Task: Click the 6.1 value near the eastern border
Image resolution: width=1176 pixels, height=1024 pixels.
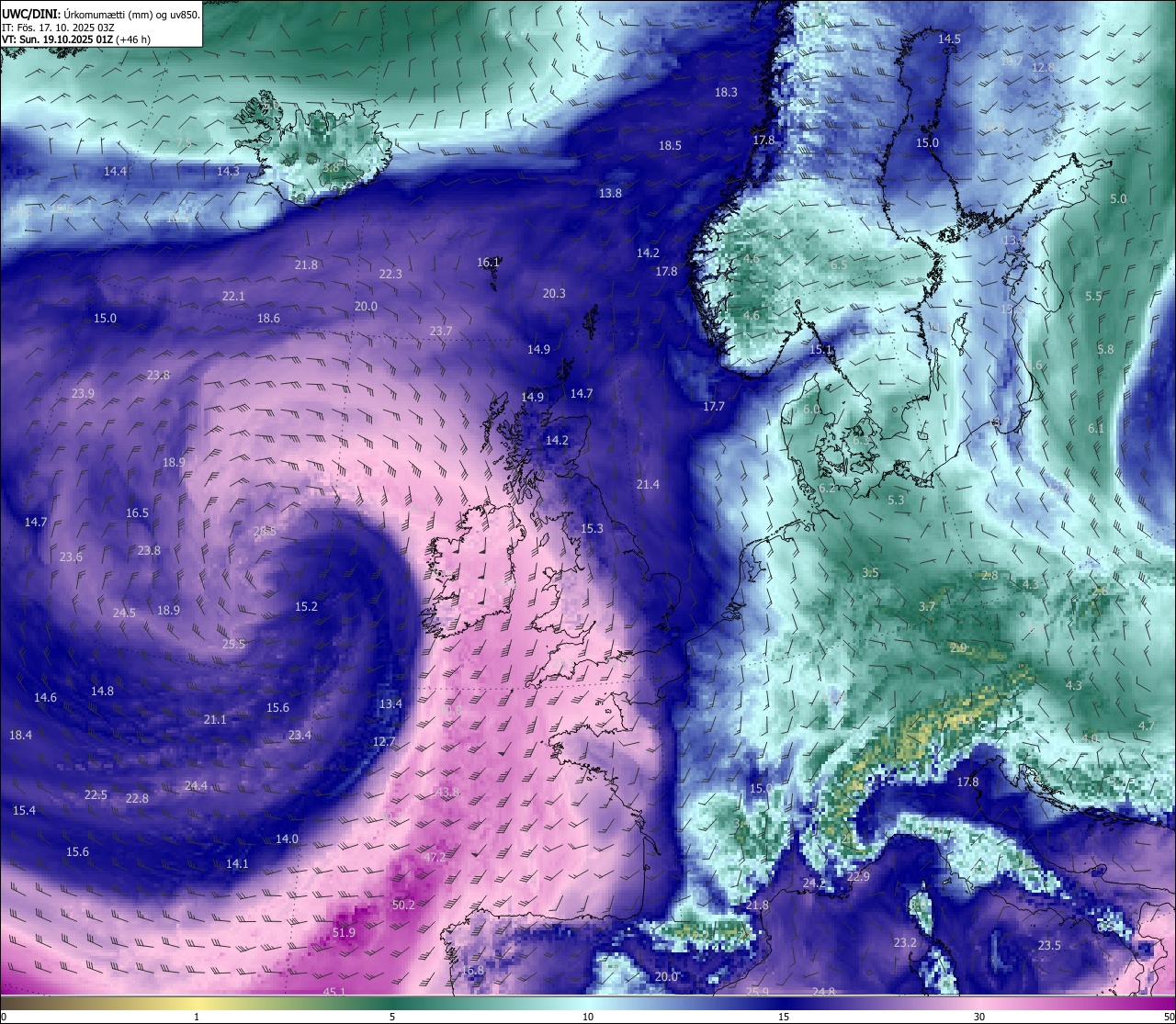Action: [1096, 428]
